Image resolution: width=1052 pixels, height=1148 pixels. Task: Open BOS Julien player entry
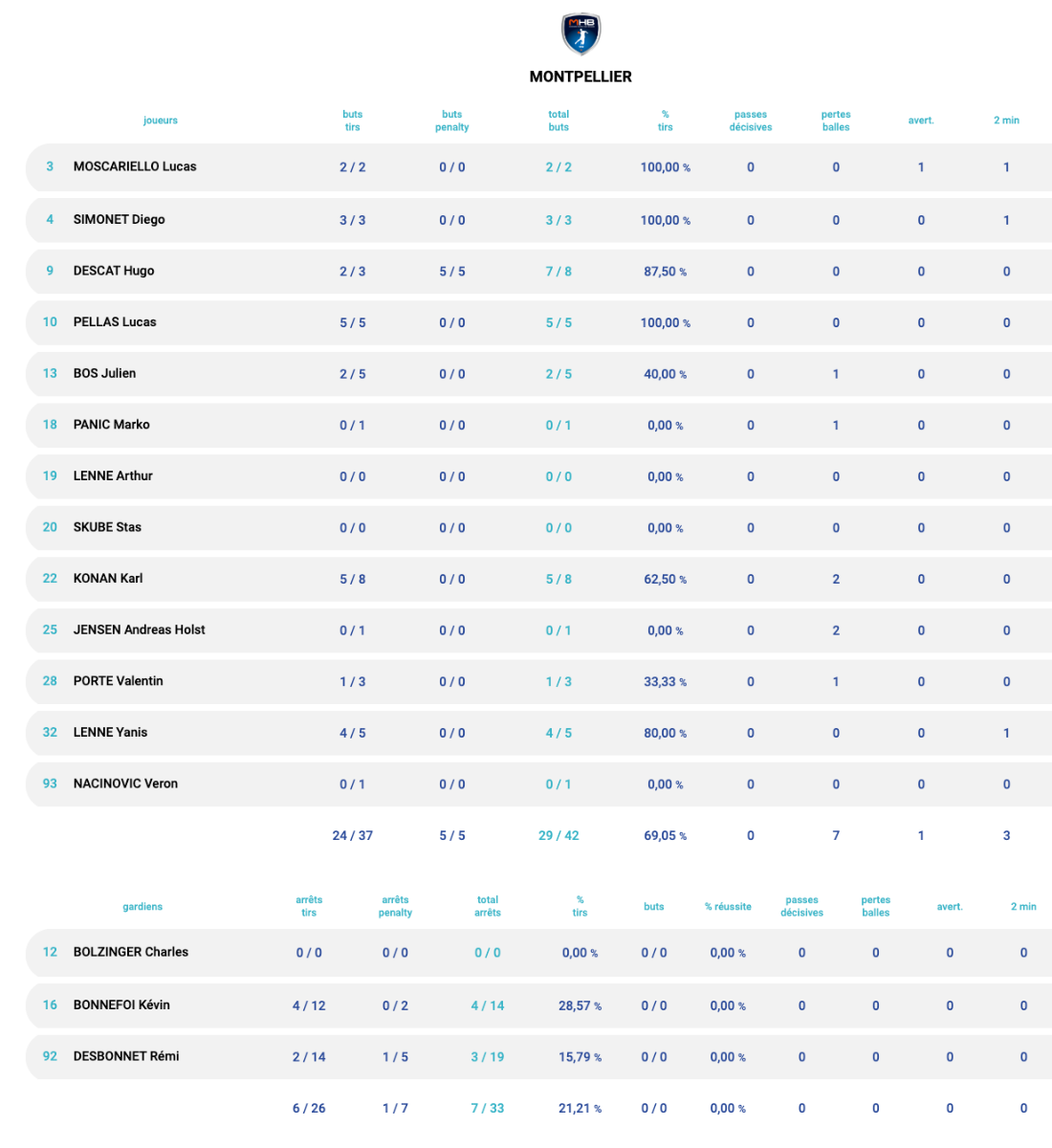click(x=104, y=373)
